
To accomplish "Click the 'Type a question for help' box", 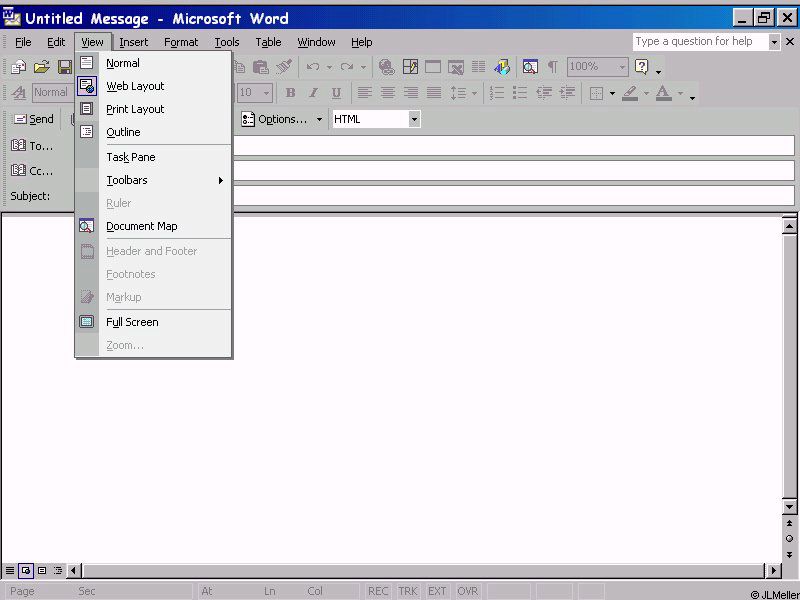I will point(699,41).
